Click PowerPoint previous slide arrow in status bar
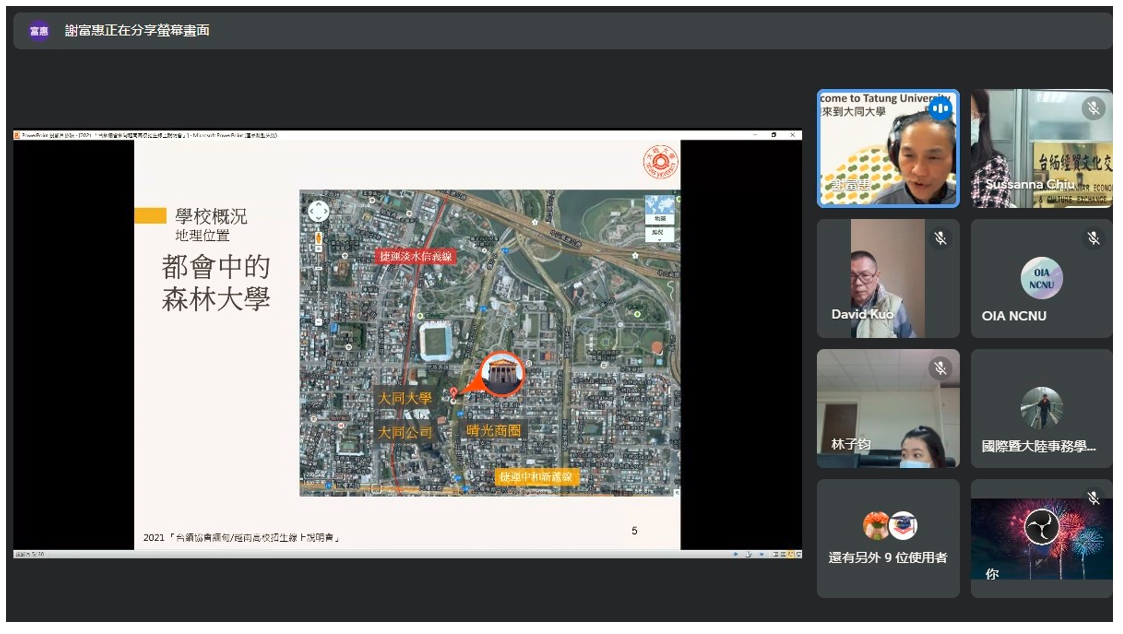Screen dimensions: 1123x634 736,554
